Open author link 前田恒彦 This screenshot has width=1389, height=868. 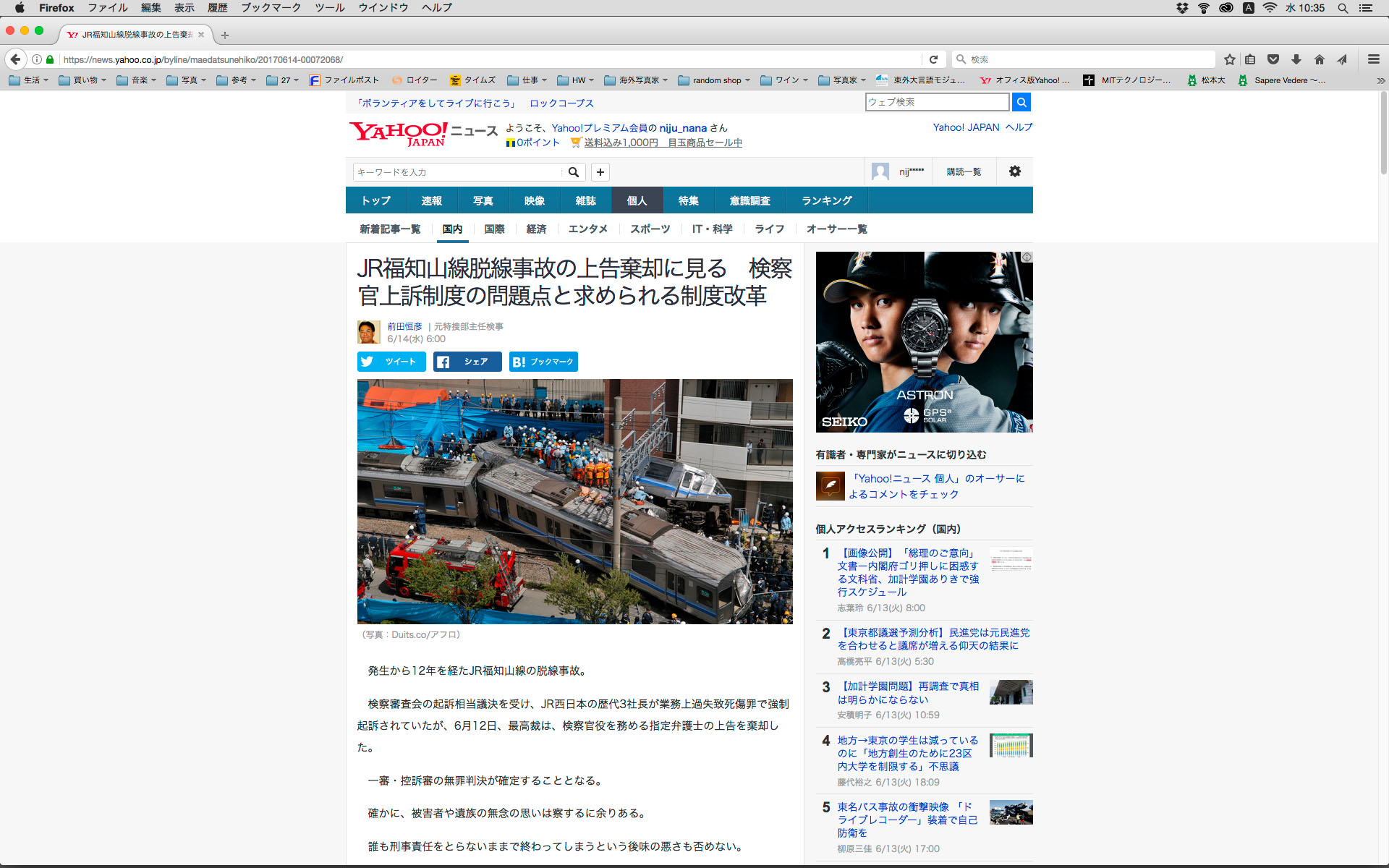404,326
